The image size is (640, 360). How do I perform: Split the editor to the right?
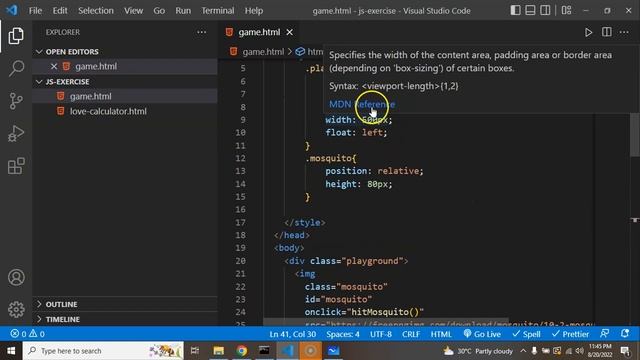[607, 32]
